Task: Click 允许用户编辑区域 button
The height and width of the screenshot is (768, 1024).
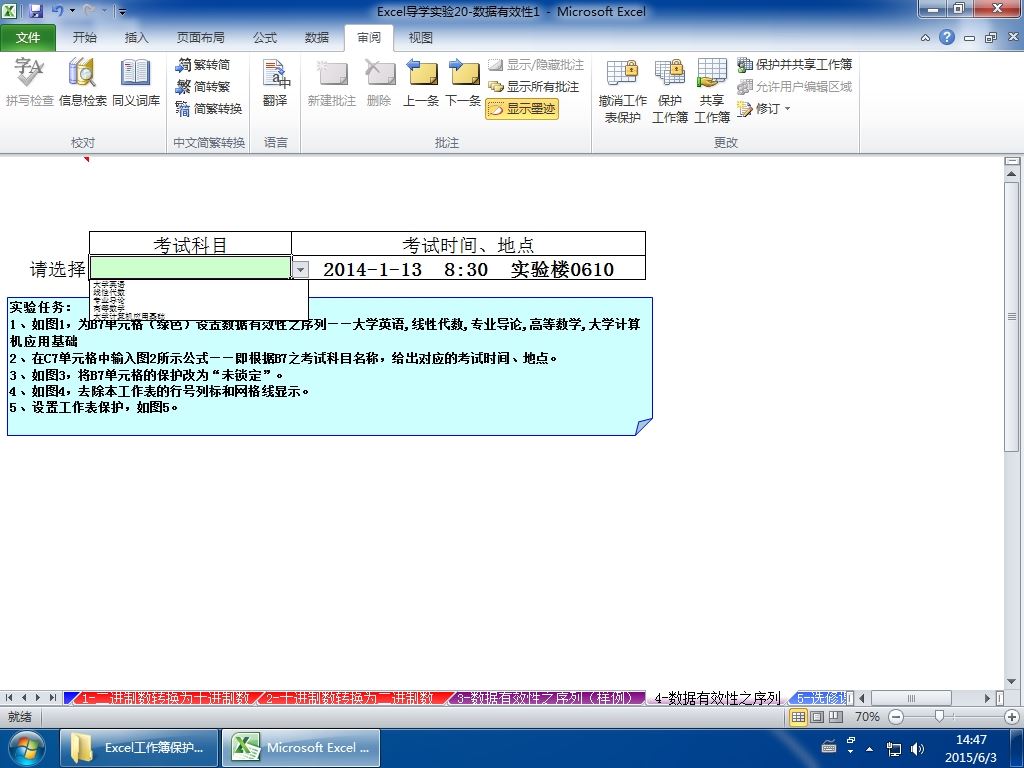Action: click(x=794, y=86)
